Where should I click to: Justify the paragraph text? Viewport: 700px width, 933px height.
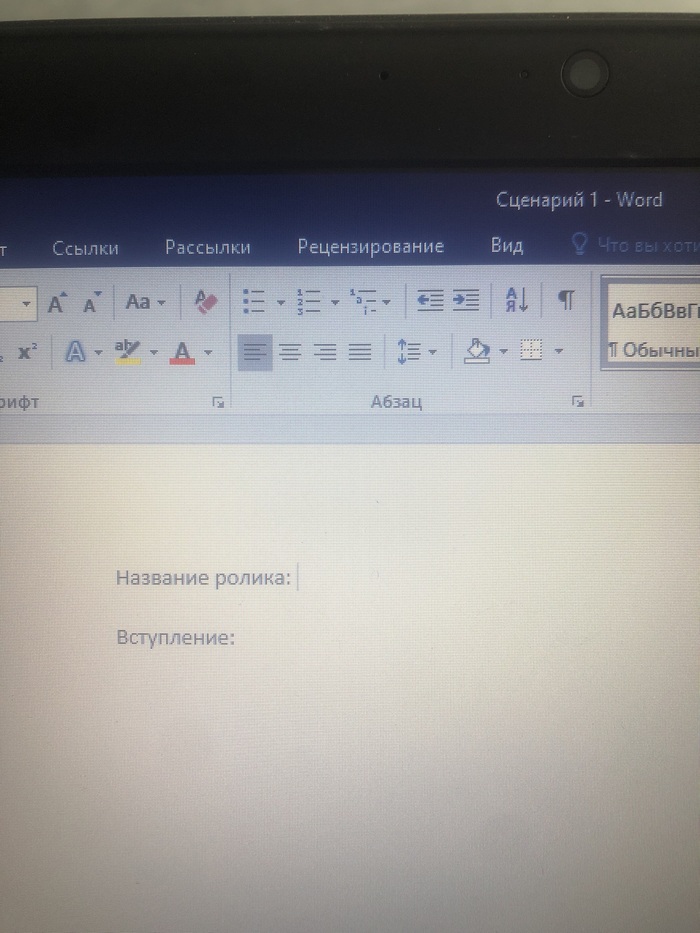[x=360, y=352]
